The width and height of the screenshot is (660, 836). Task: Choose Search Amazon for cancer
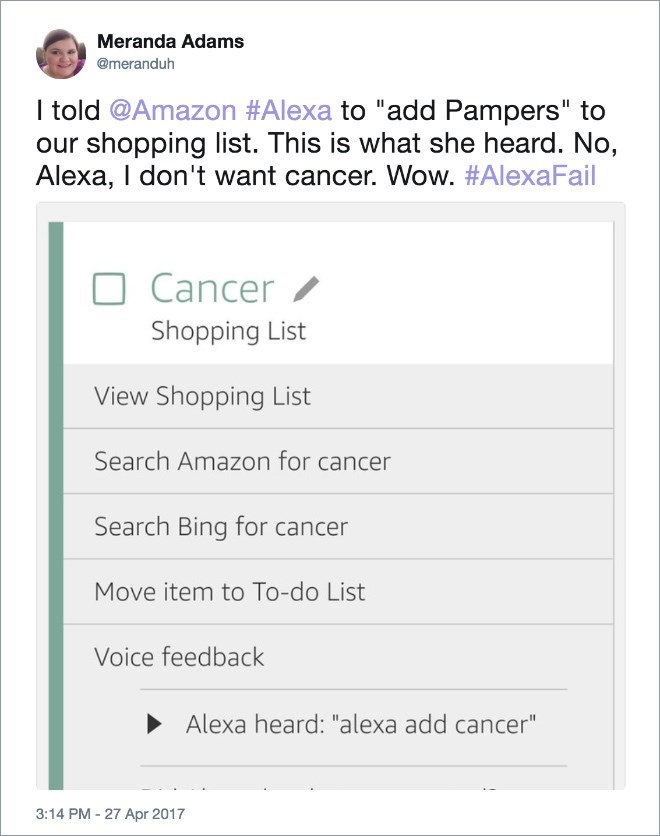(x=338, y=462)
